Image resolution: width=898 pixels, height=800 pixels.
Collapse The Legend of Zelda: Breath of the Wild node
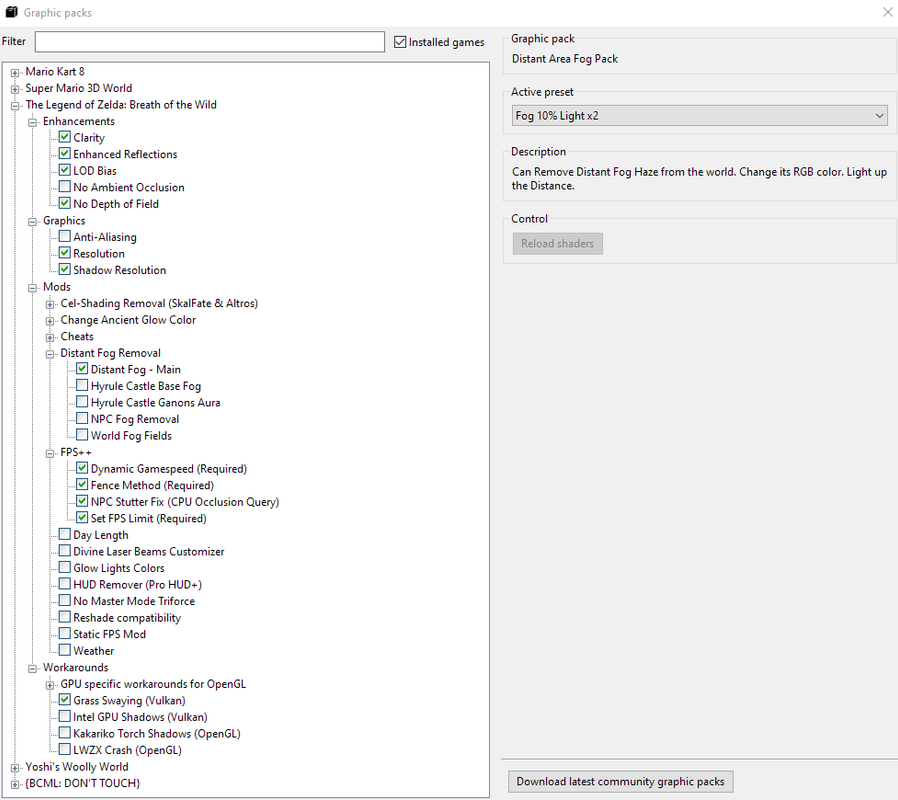point(15,106)
